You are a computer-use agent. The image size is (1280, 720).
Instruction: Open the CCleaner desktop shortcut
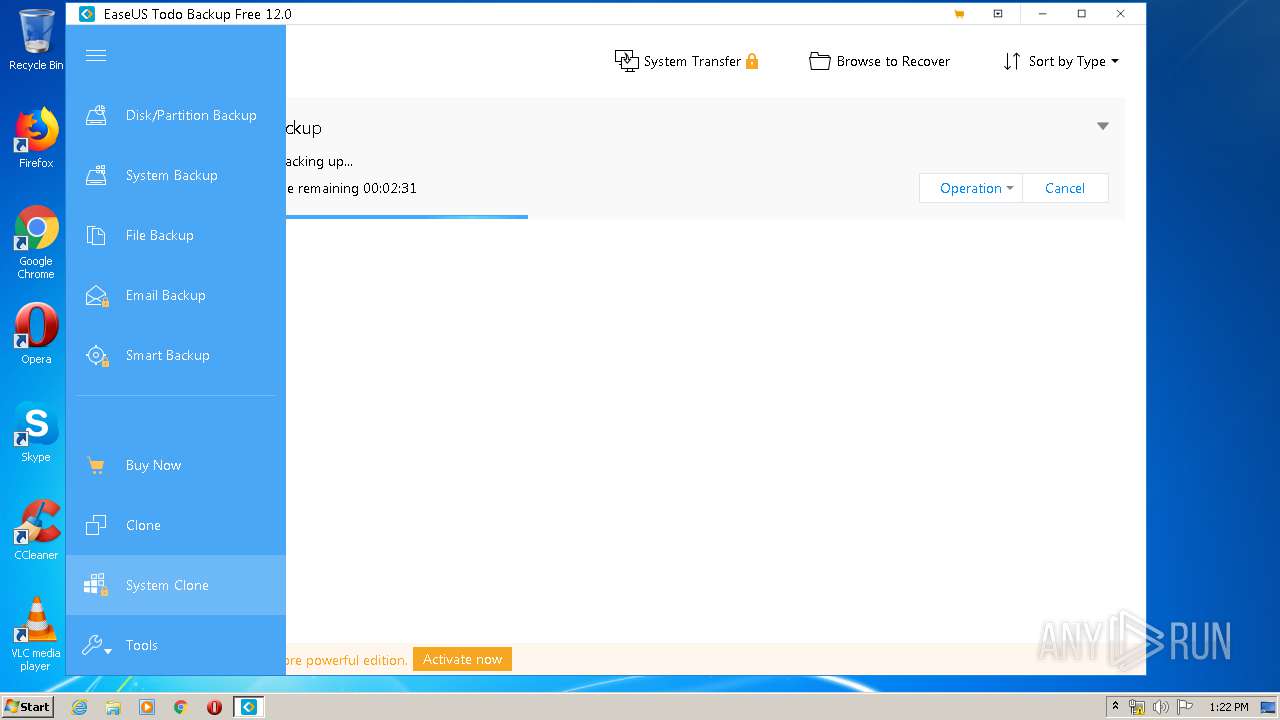pos(36,530)
